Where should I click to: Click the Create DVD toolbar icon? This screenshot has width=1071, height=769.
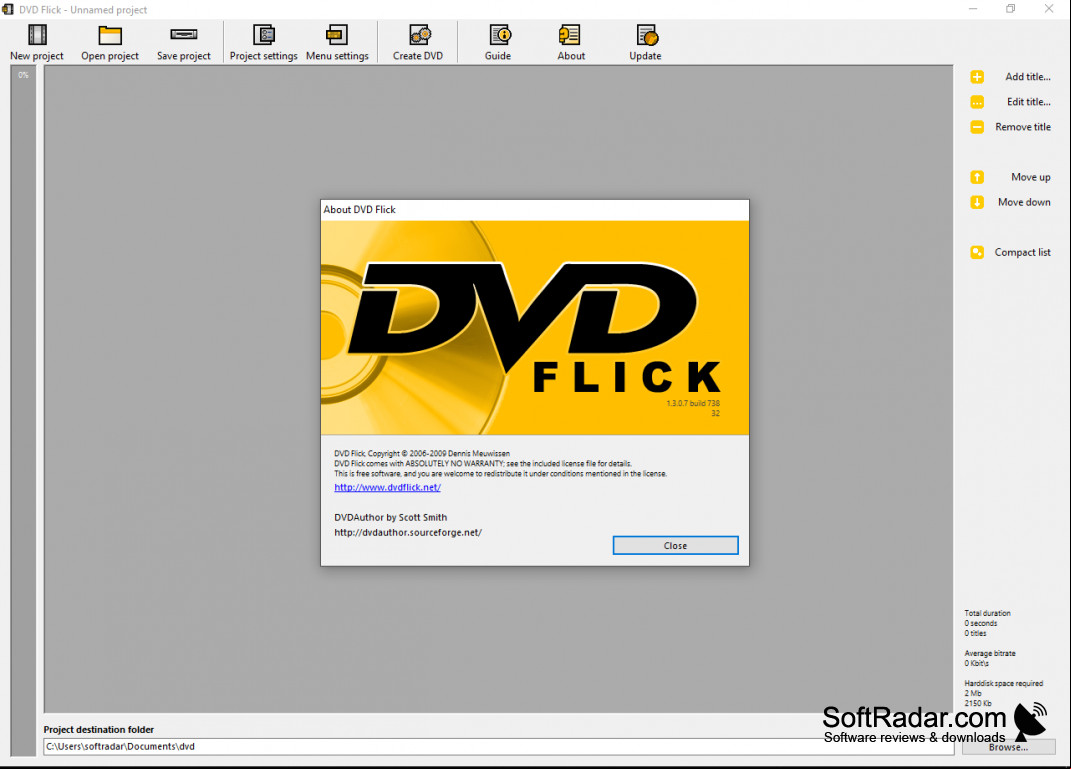419,35
